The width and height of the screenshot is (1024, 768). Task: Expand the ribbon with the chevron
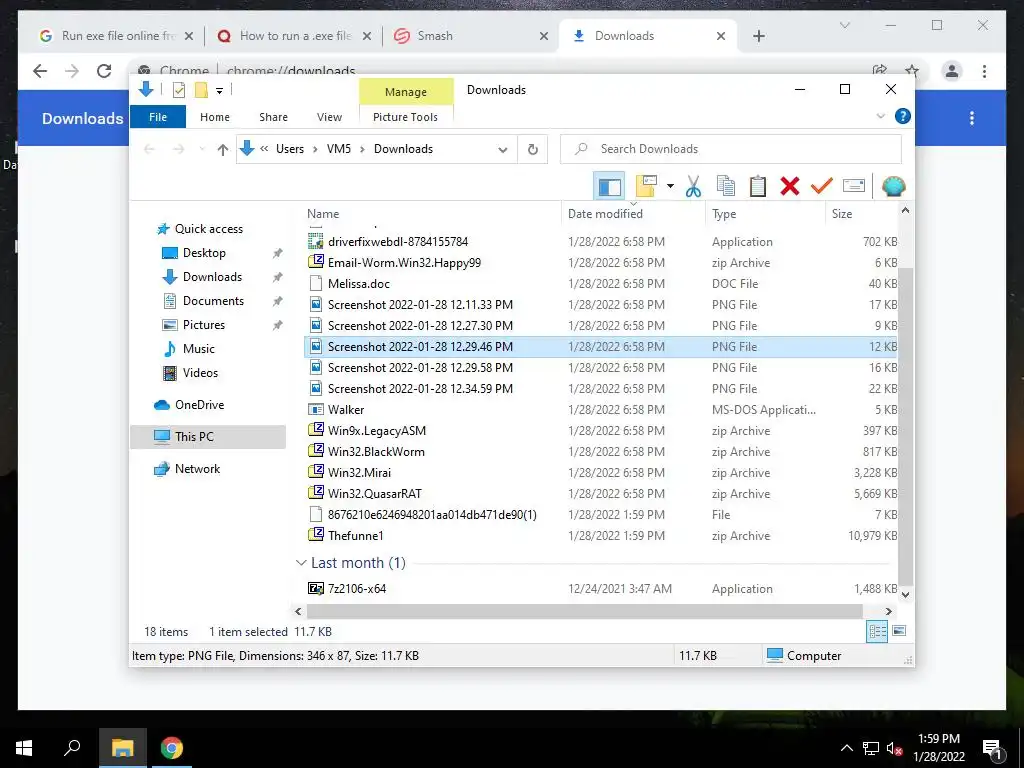880,116
